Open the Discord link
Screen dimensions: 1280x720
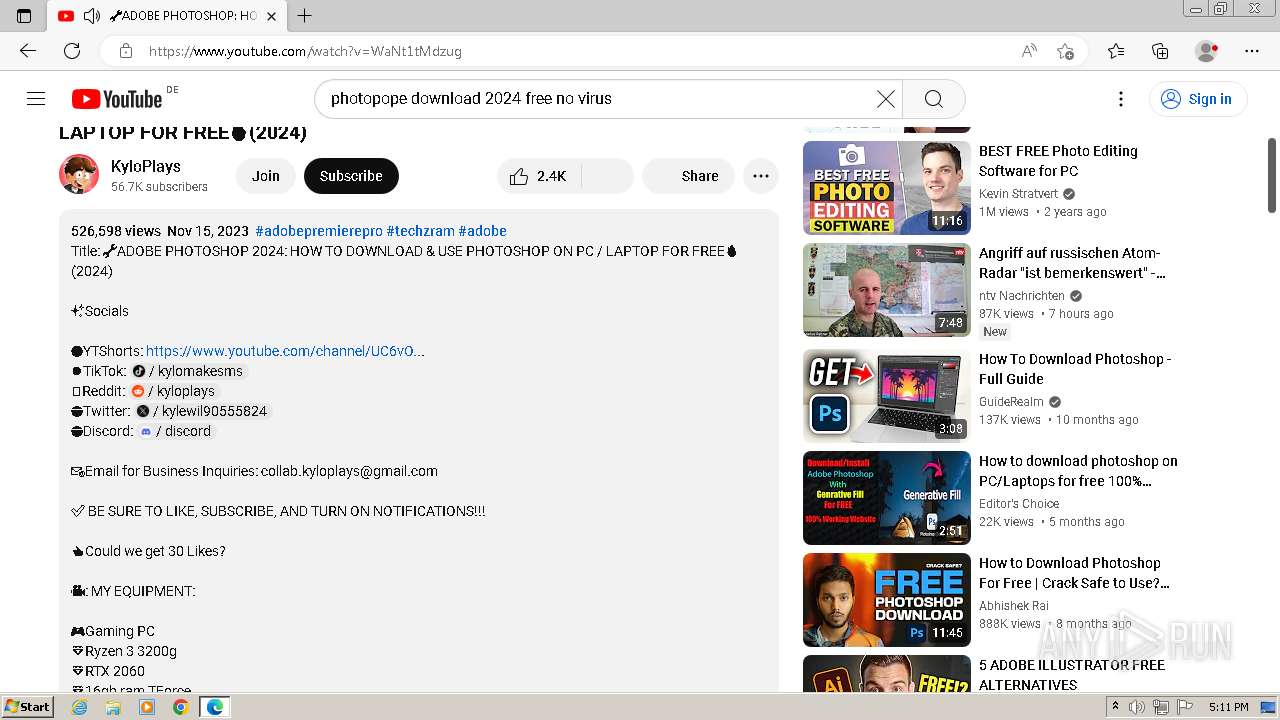coord(175,431)
